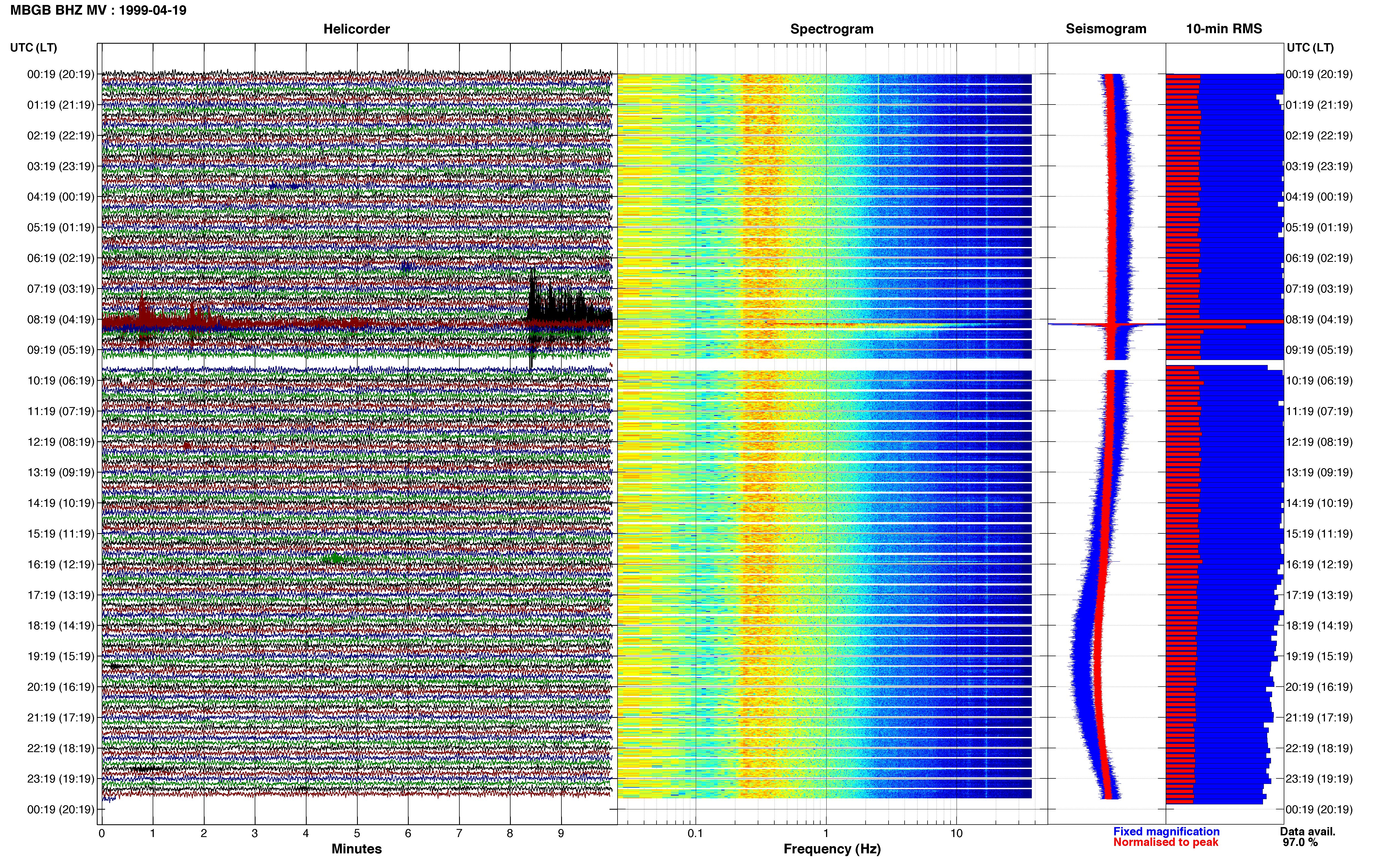This screenshot has height=868, width=1388.
Task: Click minutes axis tick label '9'
Action: 561,833
